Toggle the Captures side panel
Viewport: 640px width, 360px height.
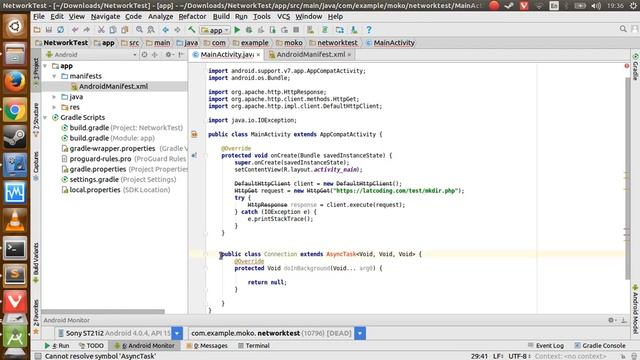point(36,166)
